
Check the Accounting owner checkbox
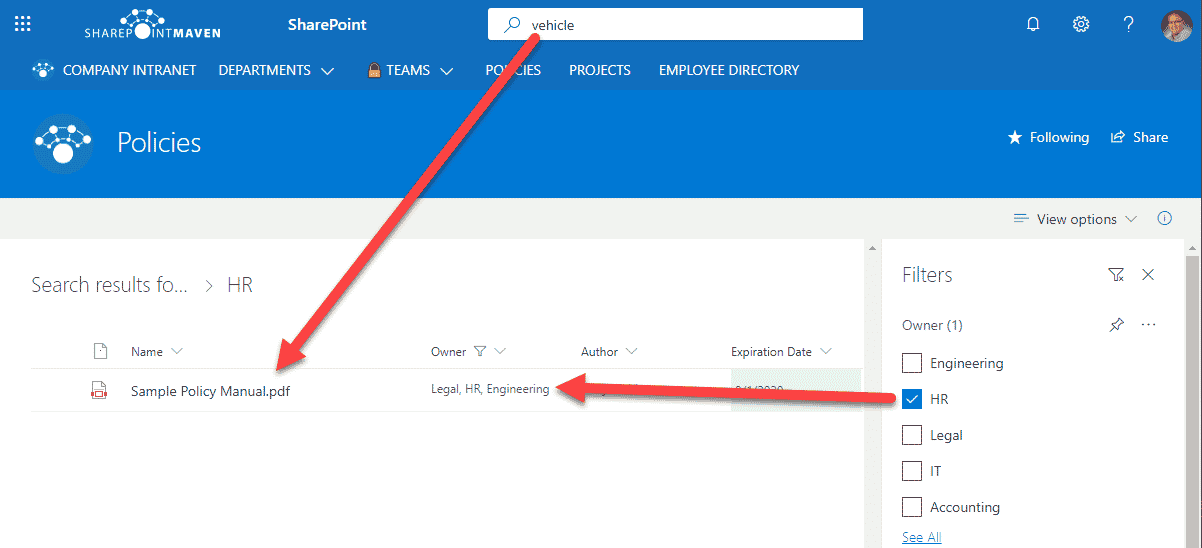[911, 507]
